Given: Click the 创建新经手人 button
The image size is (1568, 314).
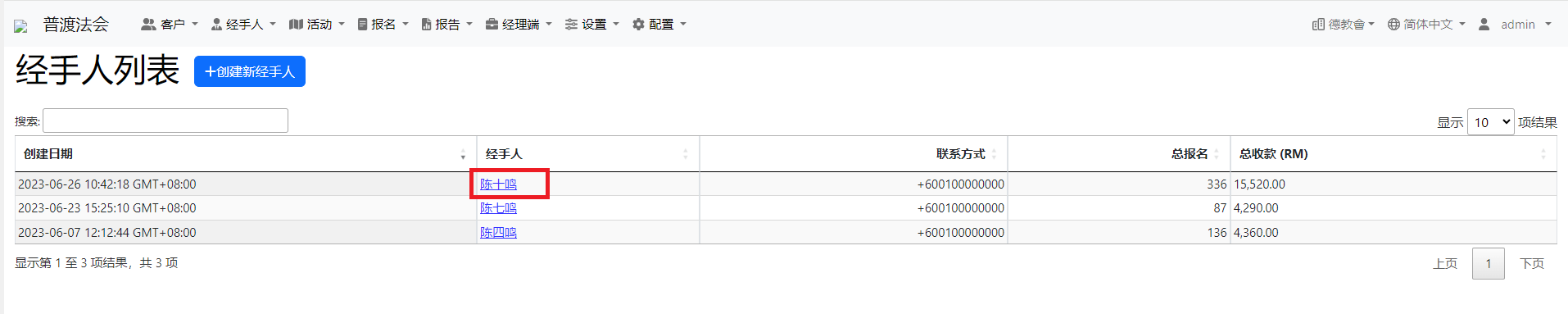Looking at the screenshot, I should (250, 71).
